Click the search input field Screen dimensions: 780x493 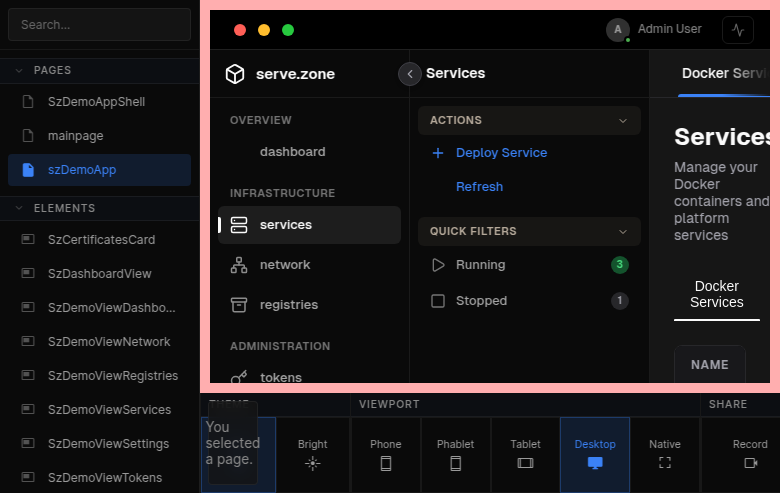(99, 24)
